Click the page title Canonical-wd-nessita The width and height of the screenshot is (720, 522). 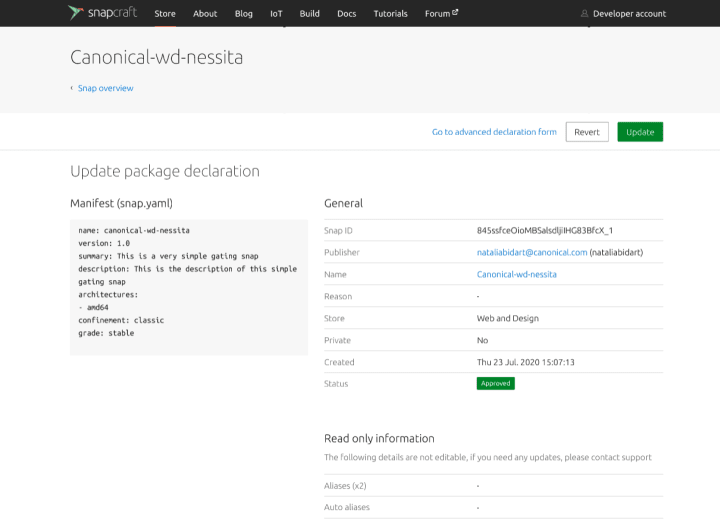(157, 57)
